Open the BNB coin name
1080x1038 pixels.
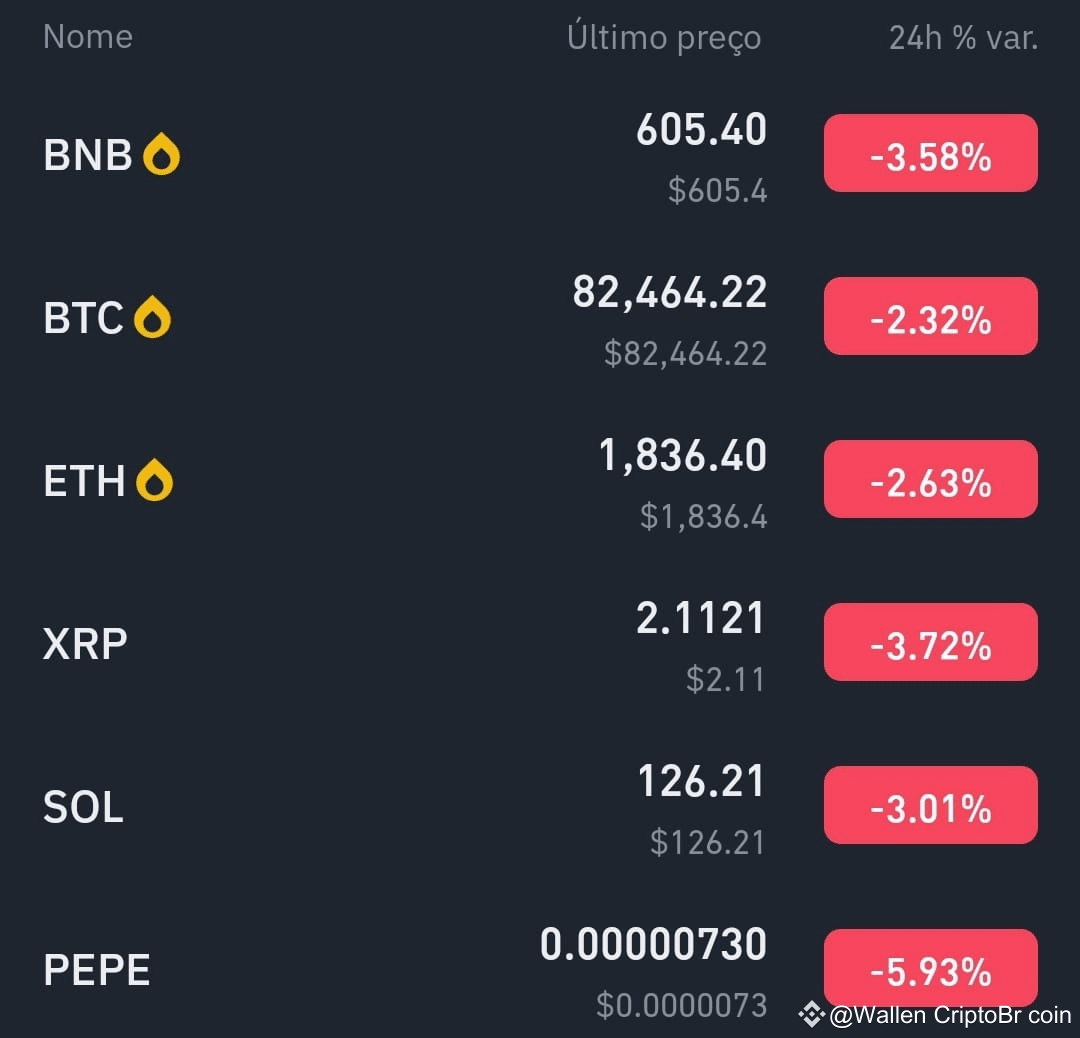[x=87, y=154]
